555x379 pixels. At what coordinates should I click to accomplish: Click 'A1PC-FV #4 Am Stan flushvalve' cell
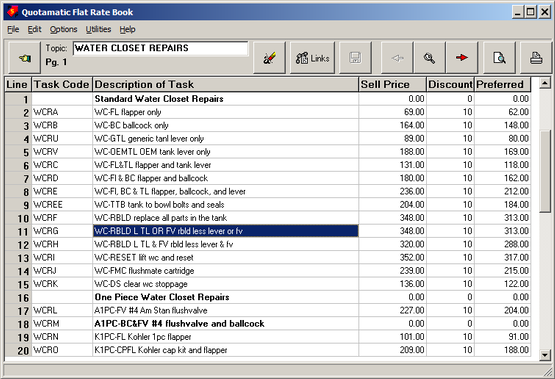tap(226, 311)
